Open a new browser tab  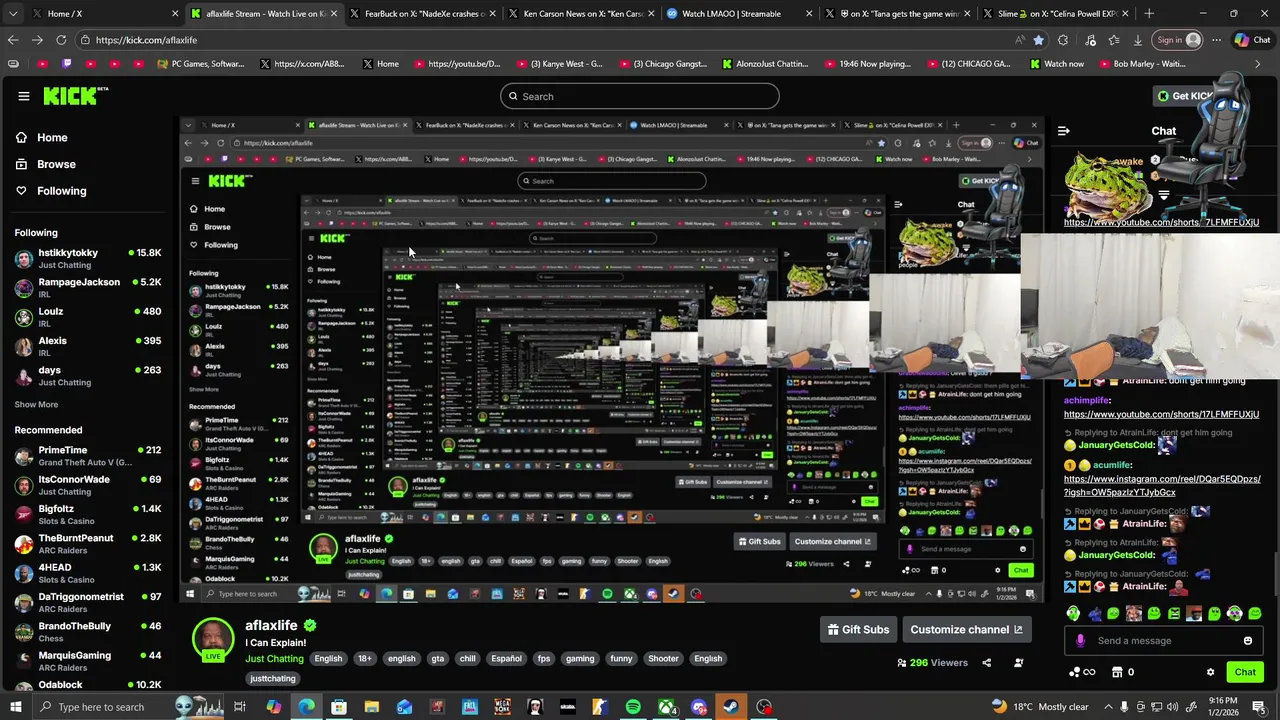tap(1148, 14)
